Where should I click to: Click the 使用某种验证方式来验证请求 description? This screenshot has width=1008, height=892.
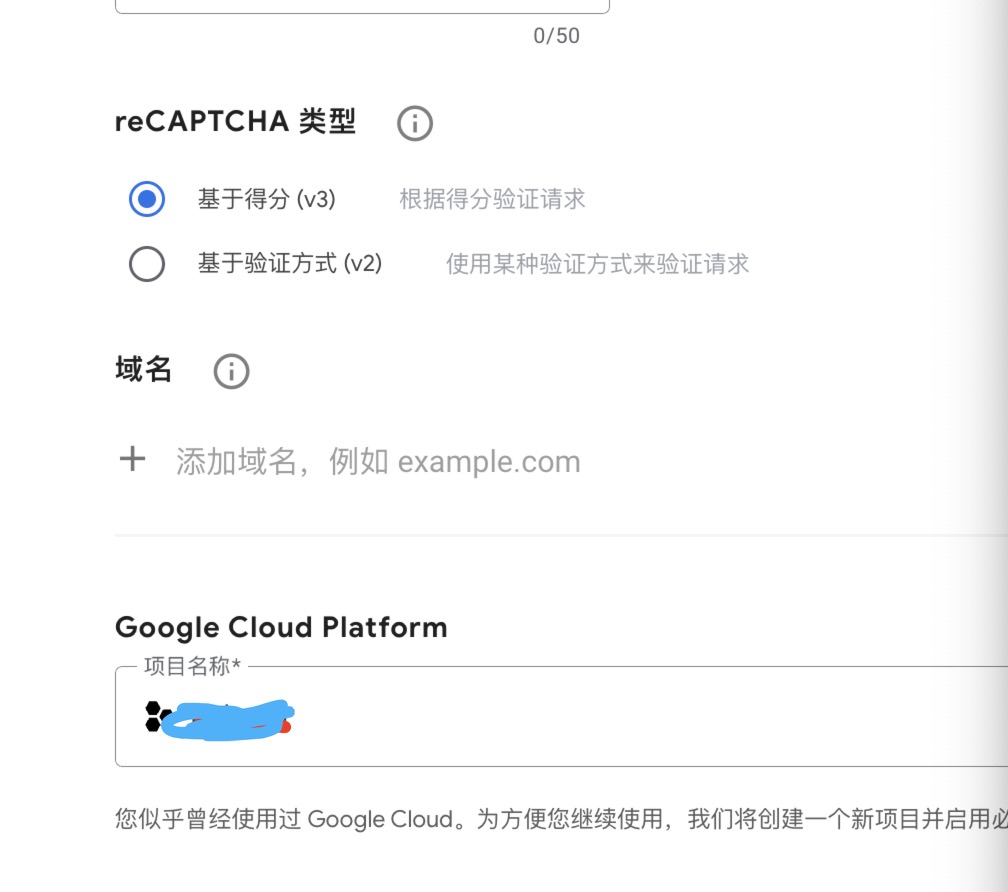(x=598, y=264)
